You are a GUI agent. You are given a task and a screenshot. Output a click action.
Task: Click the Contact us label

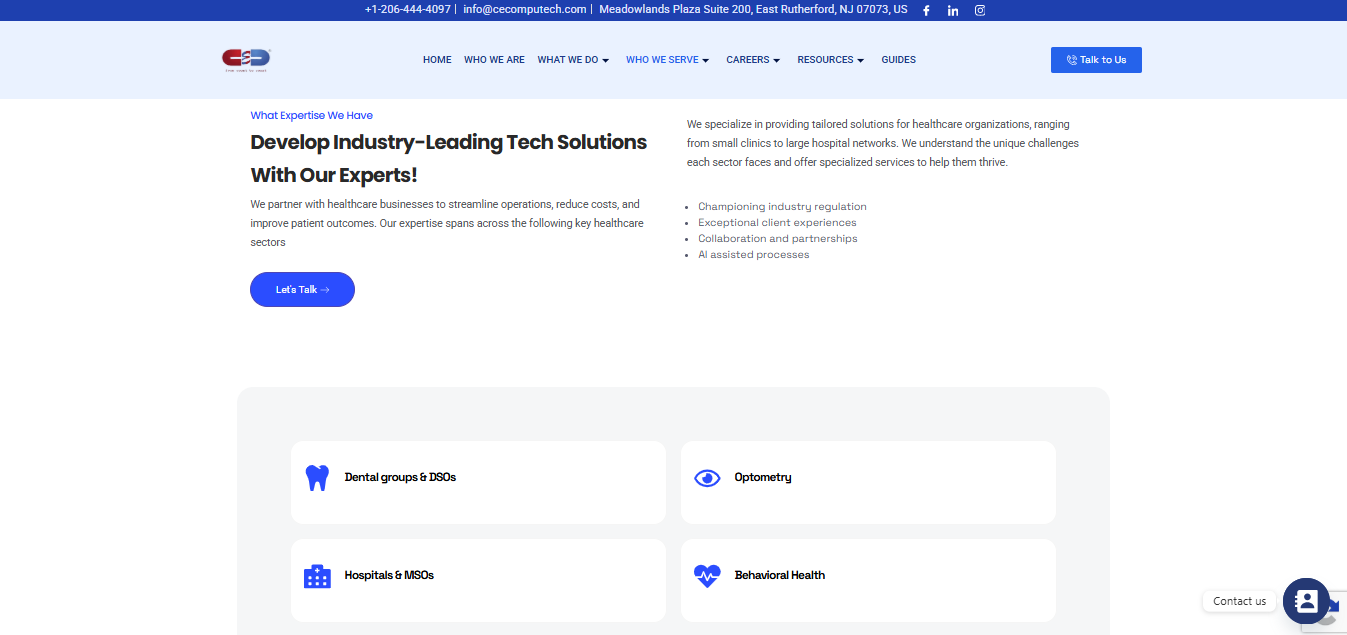[1239, 601]
